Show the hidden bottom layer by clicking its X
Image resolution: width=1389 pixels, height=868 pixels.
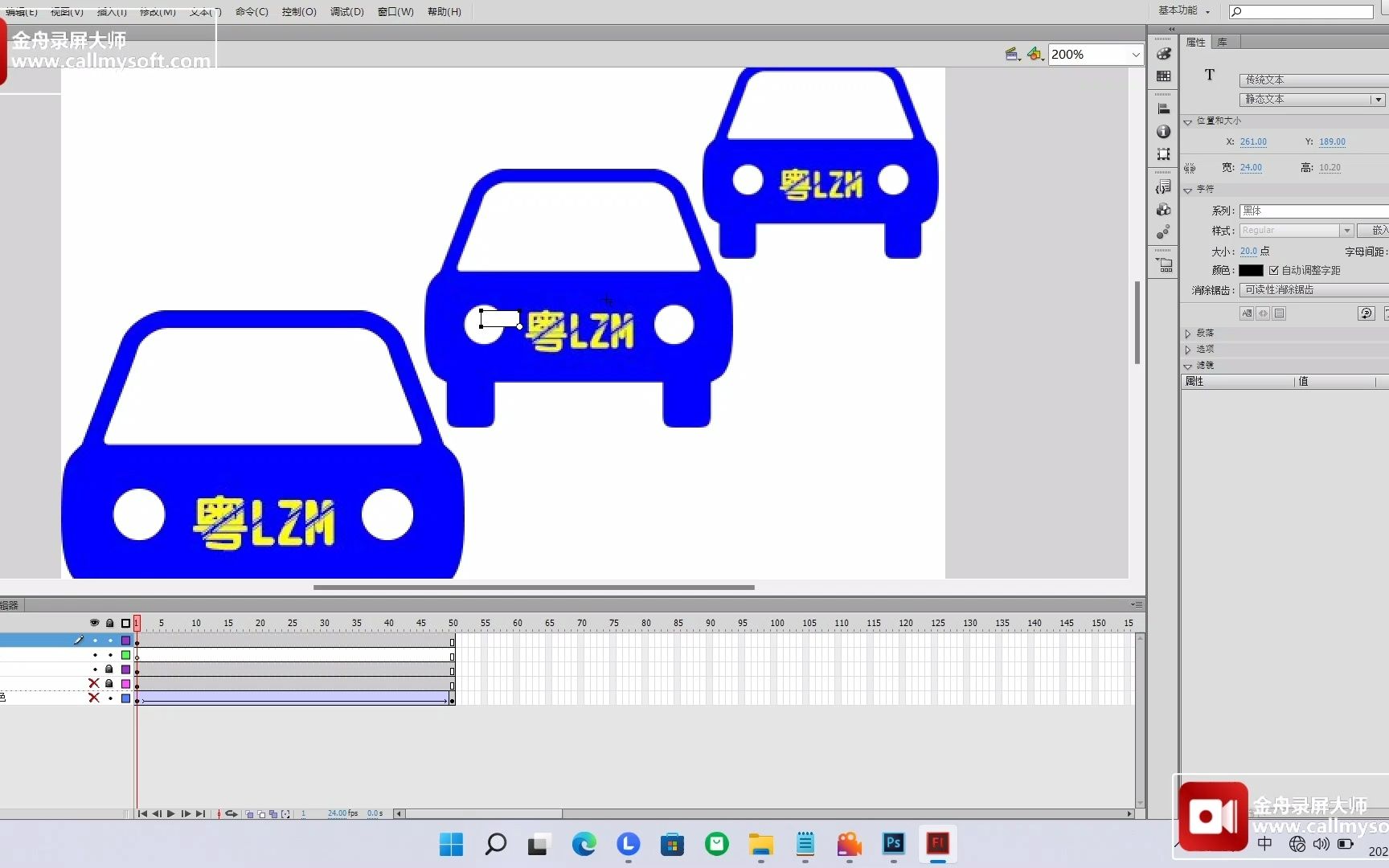click(x=94, y=698)
